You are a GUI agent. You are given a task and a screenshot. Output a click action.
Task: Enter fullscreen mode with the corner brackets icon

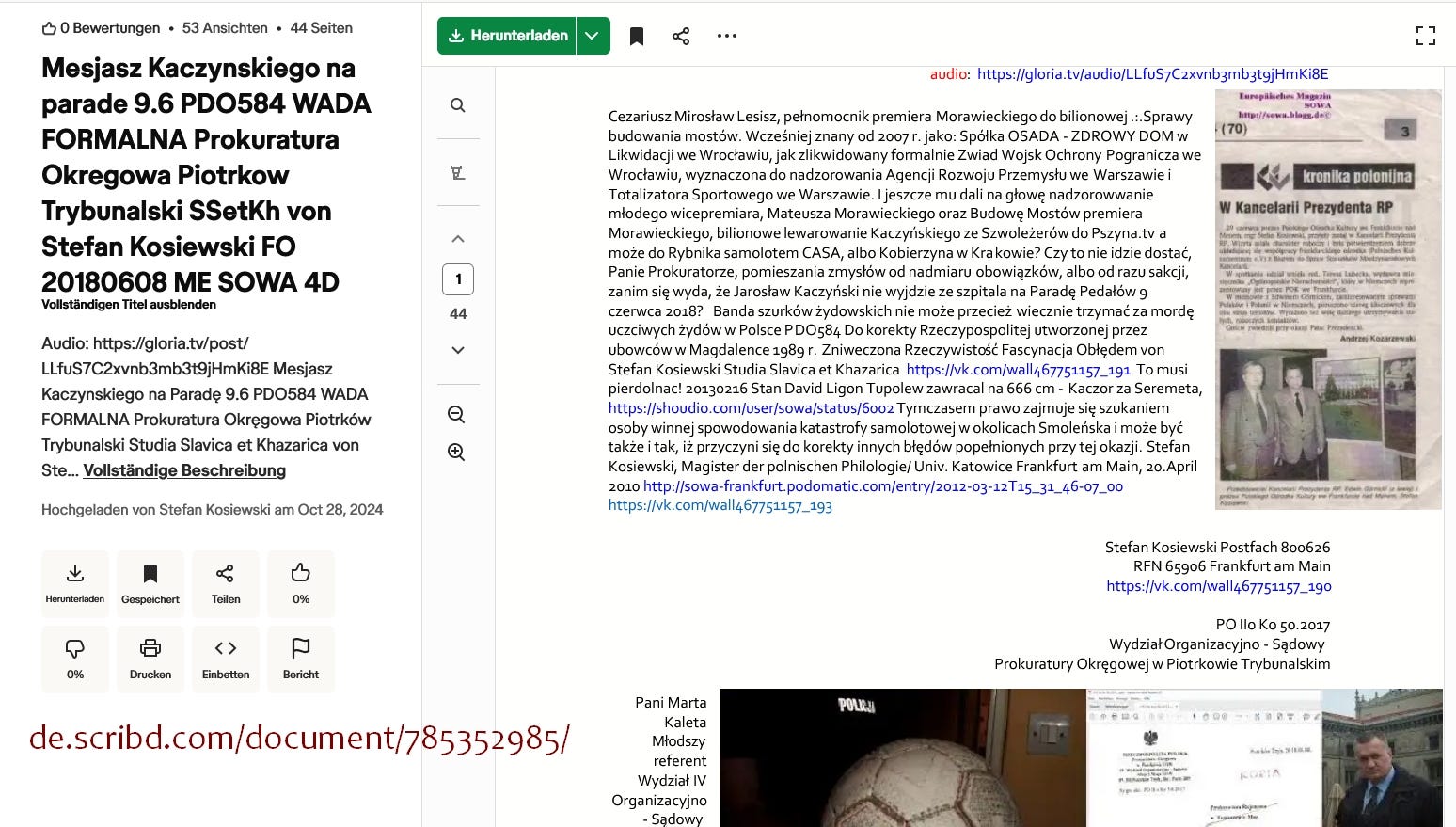(1426, 36)
